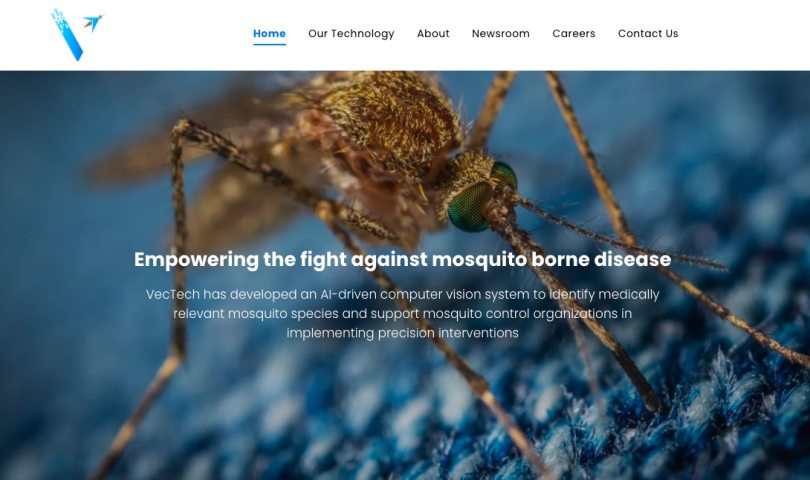Go to Our Technology page
The height and width of the screenshot is (480, 810).
pos(351,34)
